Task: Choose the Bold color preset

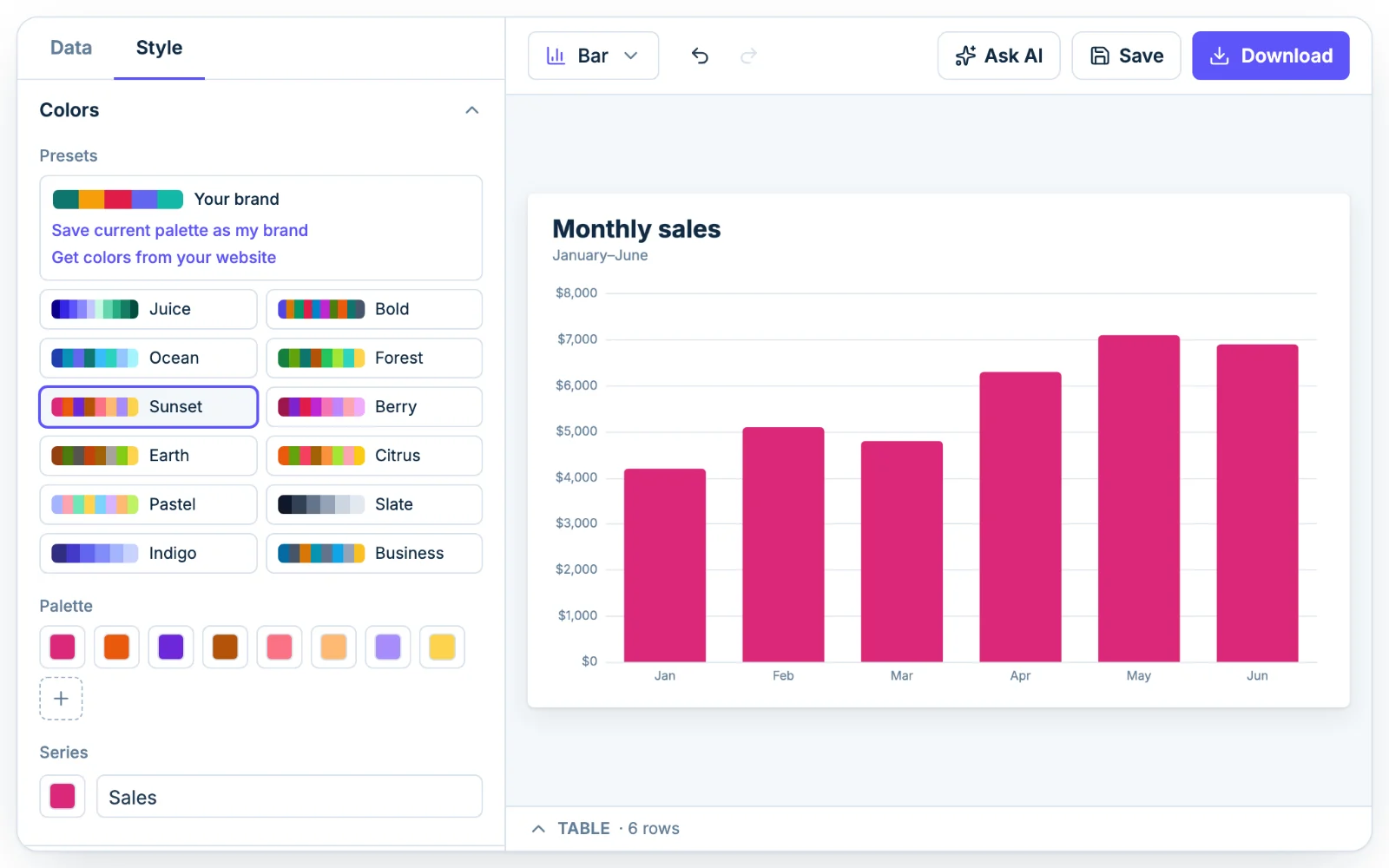Action: pos(374,309)
